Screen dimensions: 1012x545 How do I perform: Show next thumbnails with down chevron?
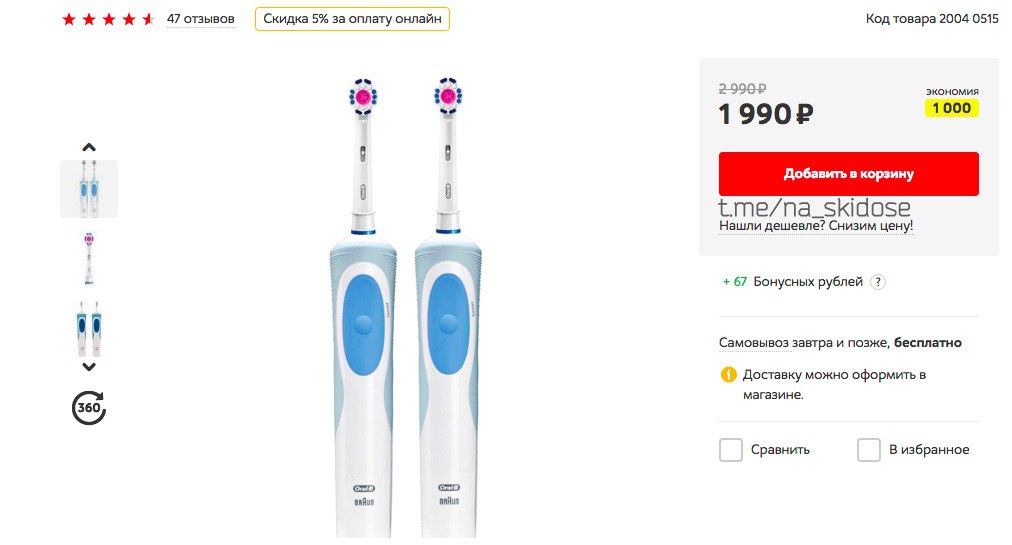[x=89, y=367]
